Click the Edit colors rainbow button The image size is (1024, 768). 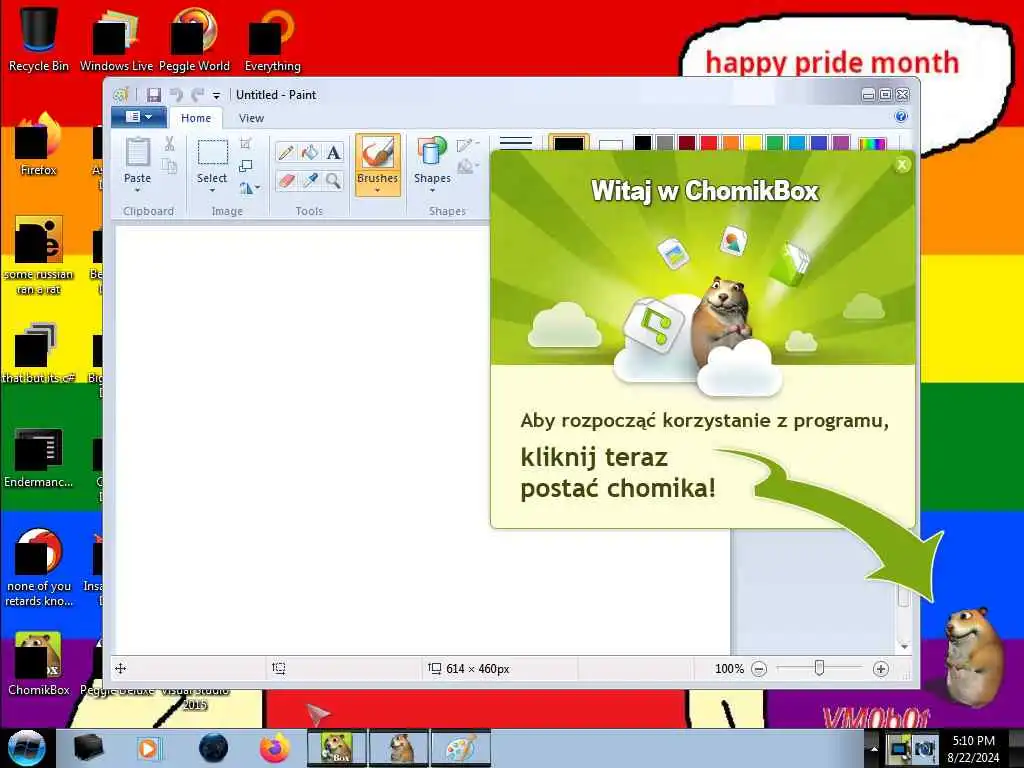(872, 142)
